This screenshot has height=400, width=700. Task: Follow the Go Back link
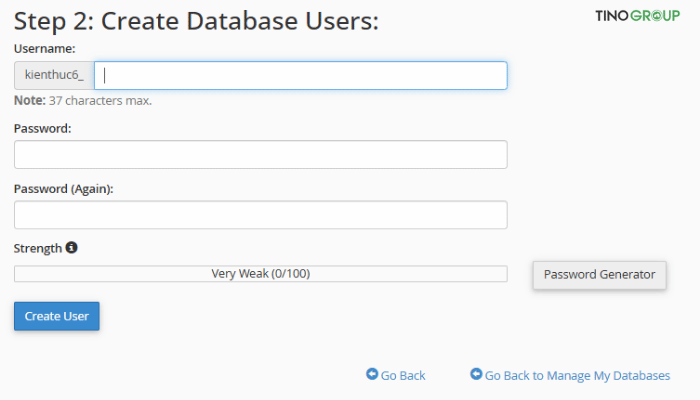click(x=403, y=376)
